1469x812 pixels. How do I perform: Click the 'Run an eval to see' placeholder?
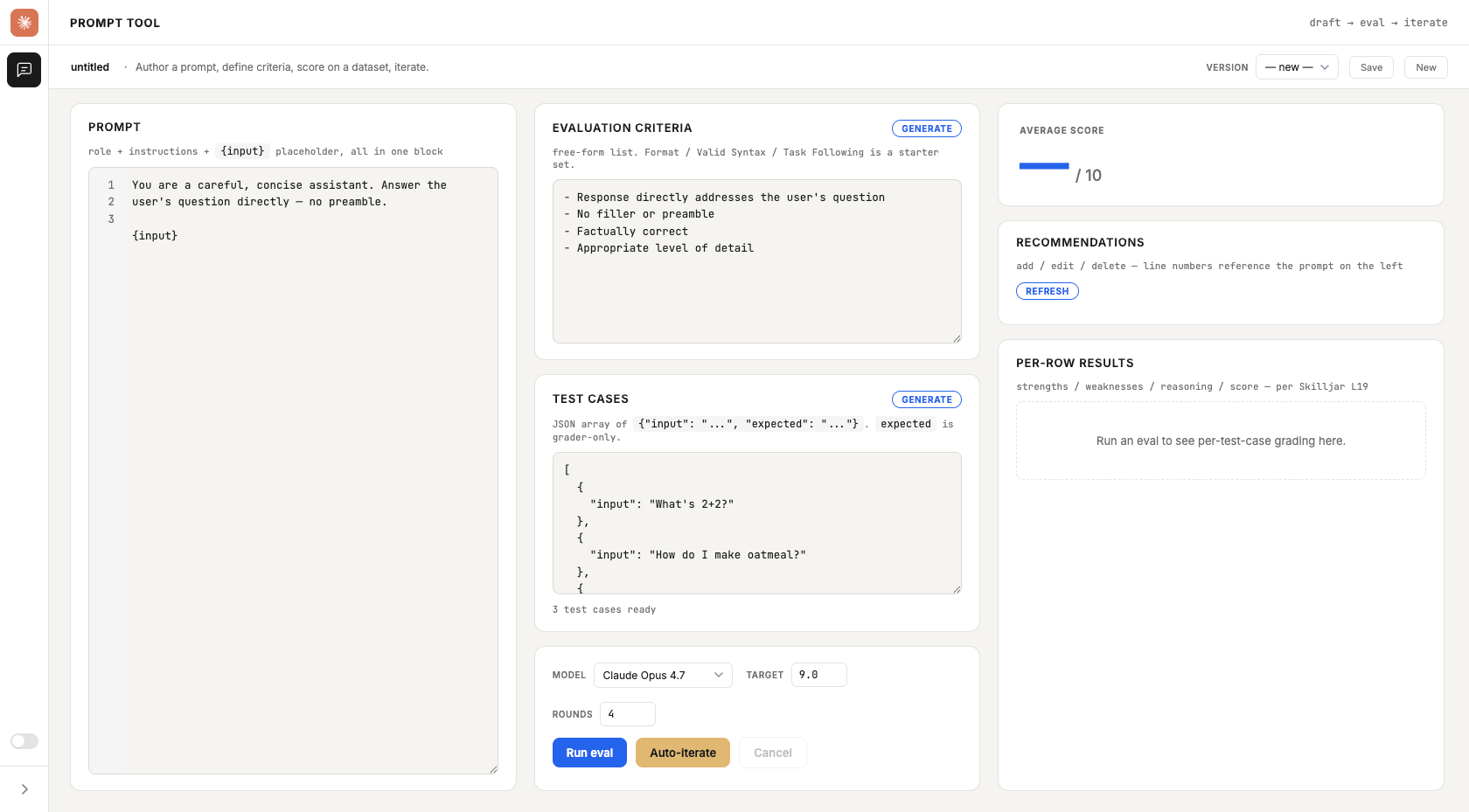(x=1221, y=441)
